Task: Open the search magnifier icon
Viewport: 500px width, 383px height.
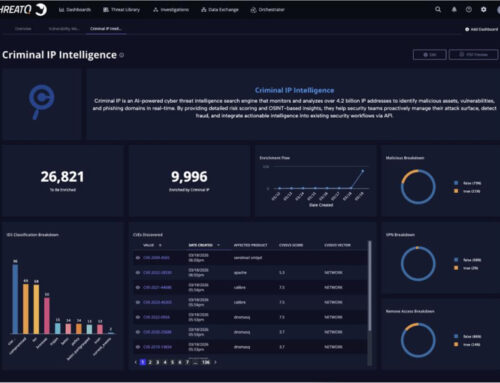Action: tap(438, 9)
